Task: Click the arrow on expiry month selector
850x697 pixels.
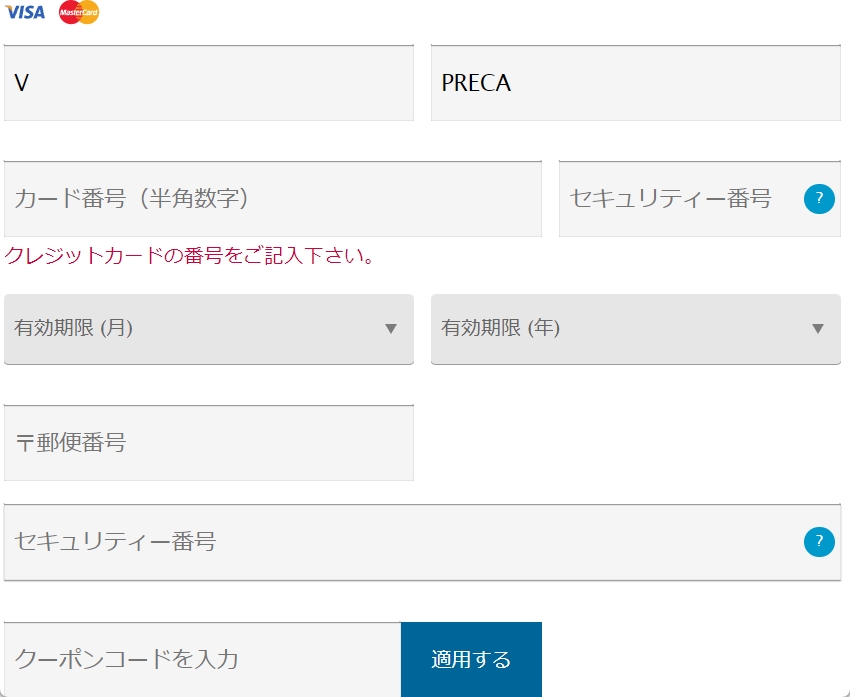Action: point(391,328)
